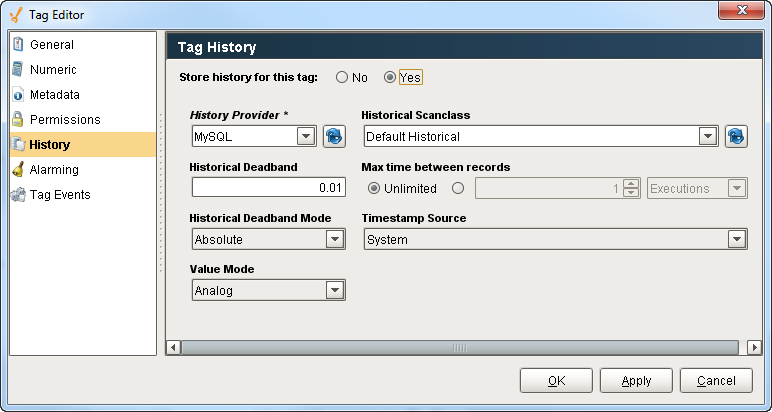Expand the Historical Deadband Mode dropdown
This screenshot has height=412, width=772.
click(x=334, y=240)
